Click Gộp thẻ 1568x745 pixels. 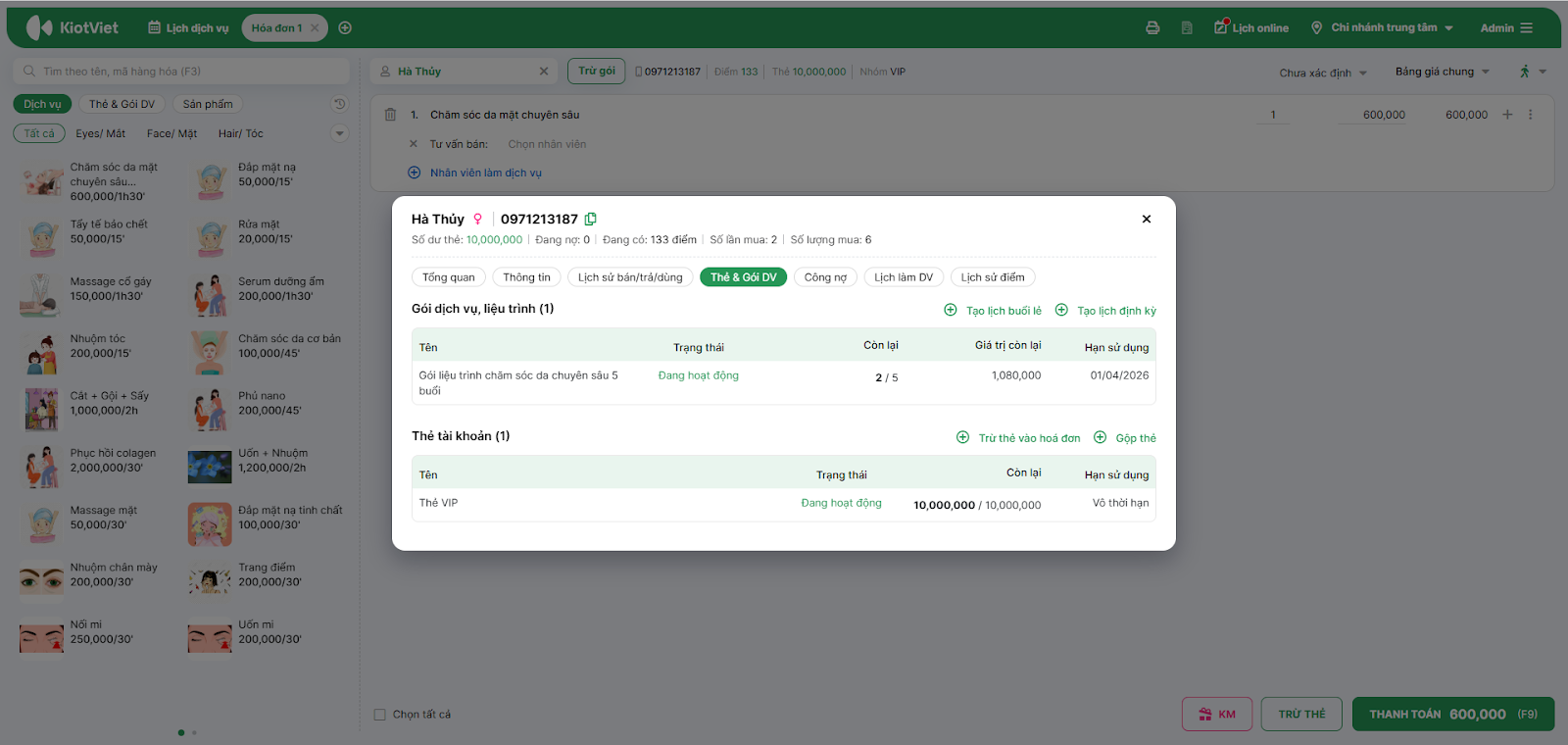(1125, 438)
